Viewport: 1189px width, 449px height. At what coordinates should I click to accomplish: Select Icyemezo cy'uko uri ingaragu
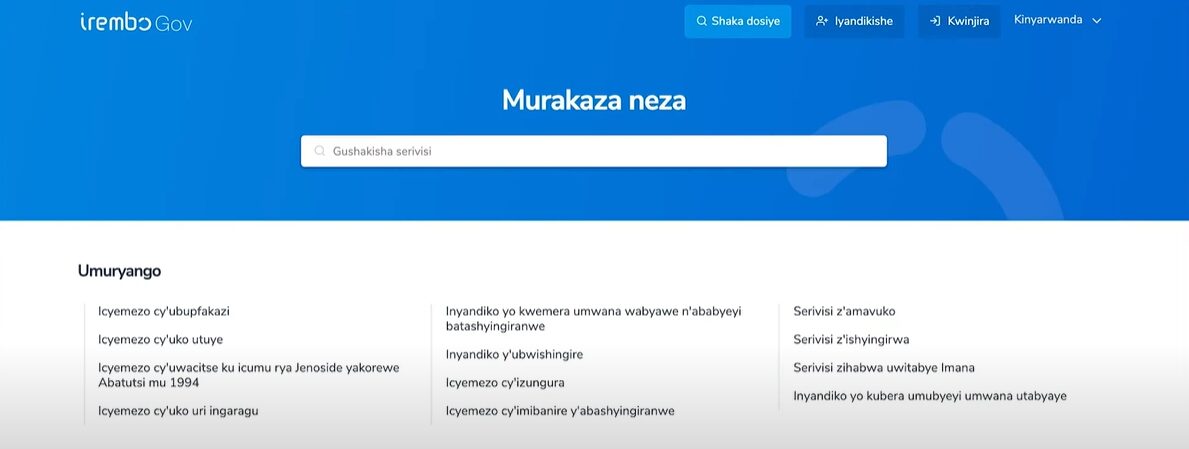pos(178,410)
